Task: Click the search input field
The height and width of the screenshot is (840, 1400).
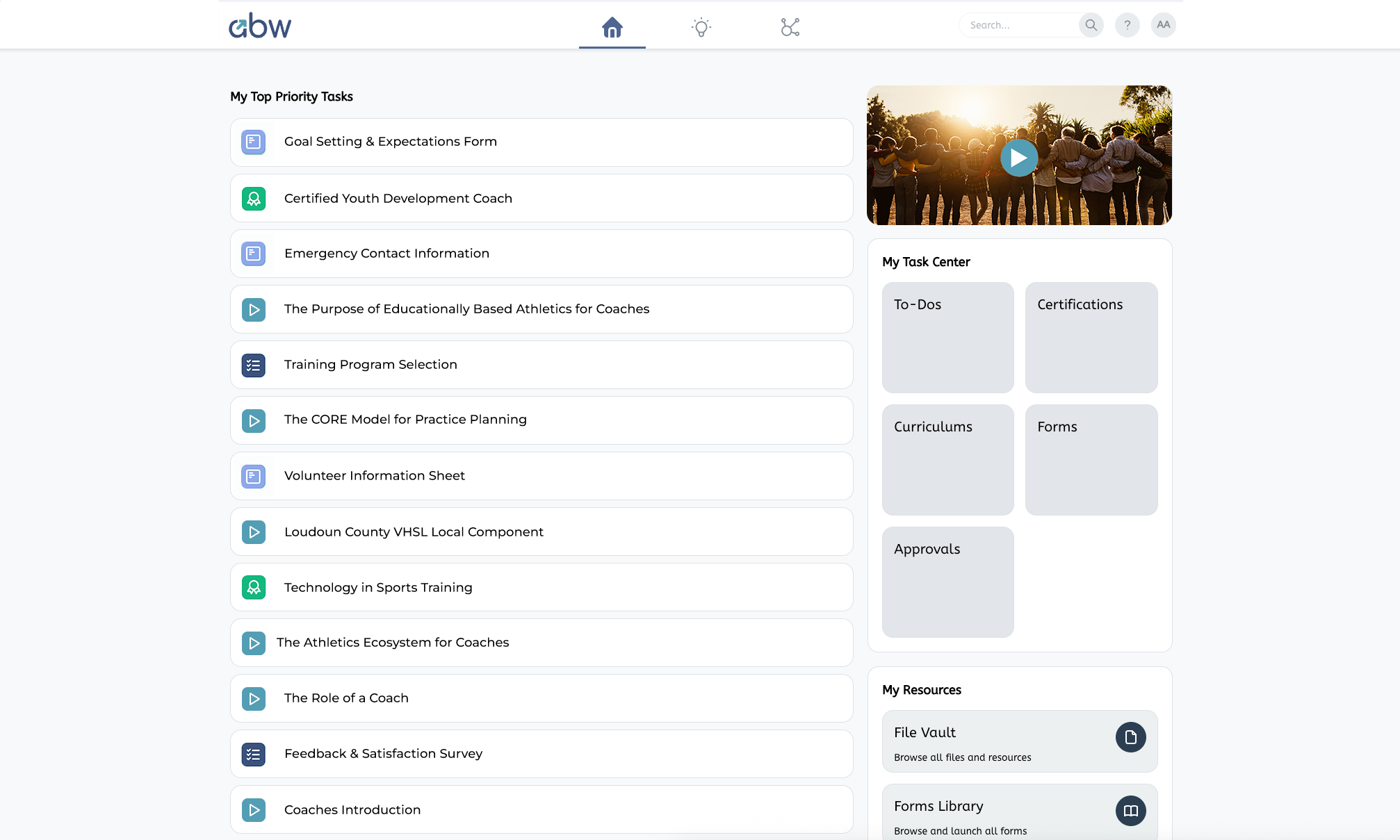Action: pos(1018,24)
